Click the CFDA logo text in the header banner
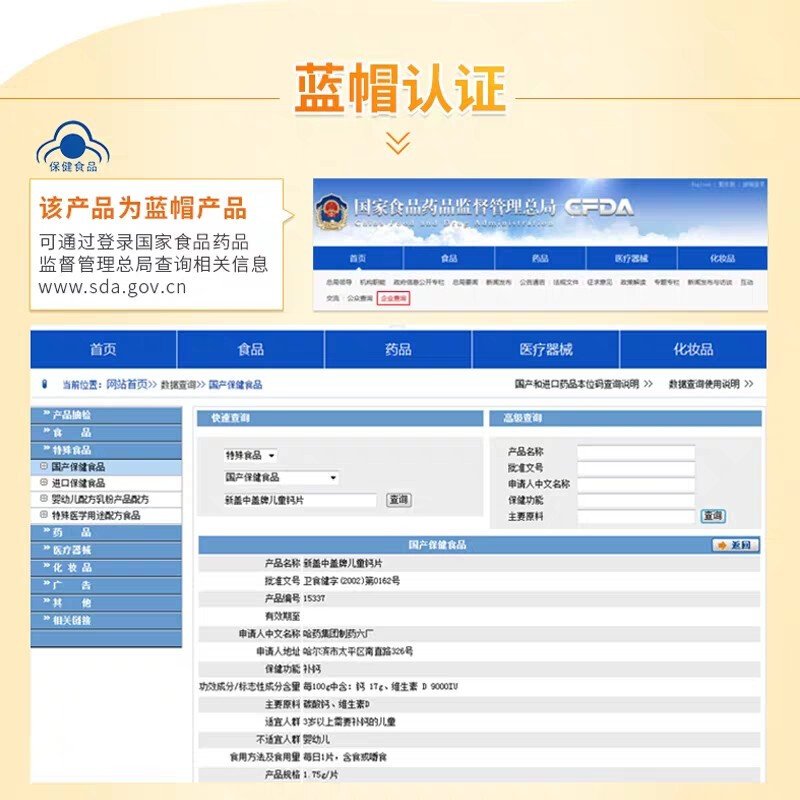Screen dimensions: 800x800 (x=599, y=208)
